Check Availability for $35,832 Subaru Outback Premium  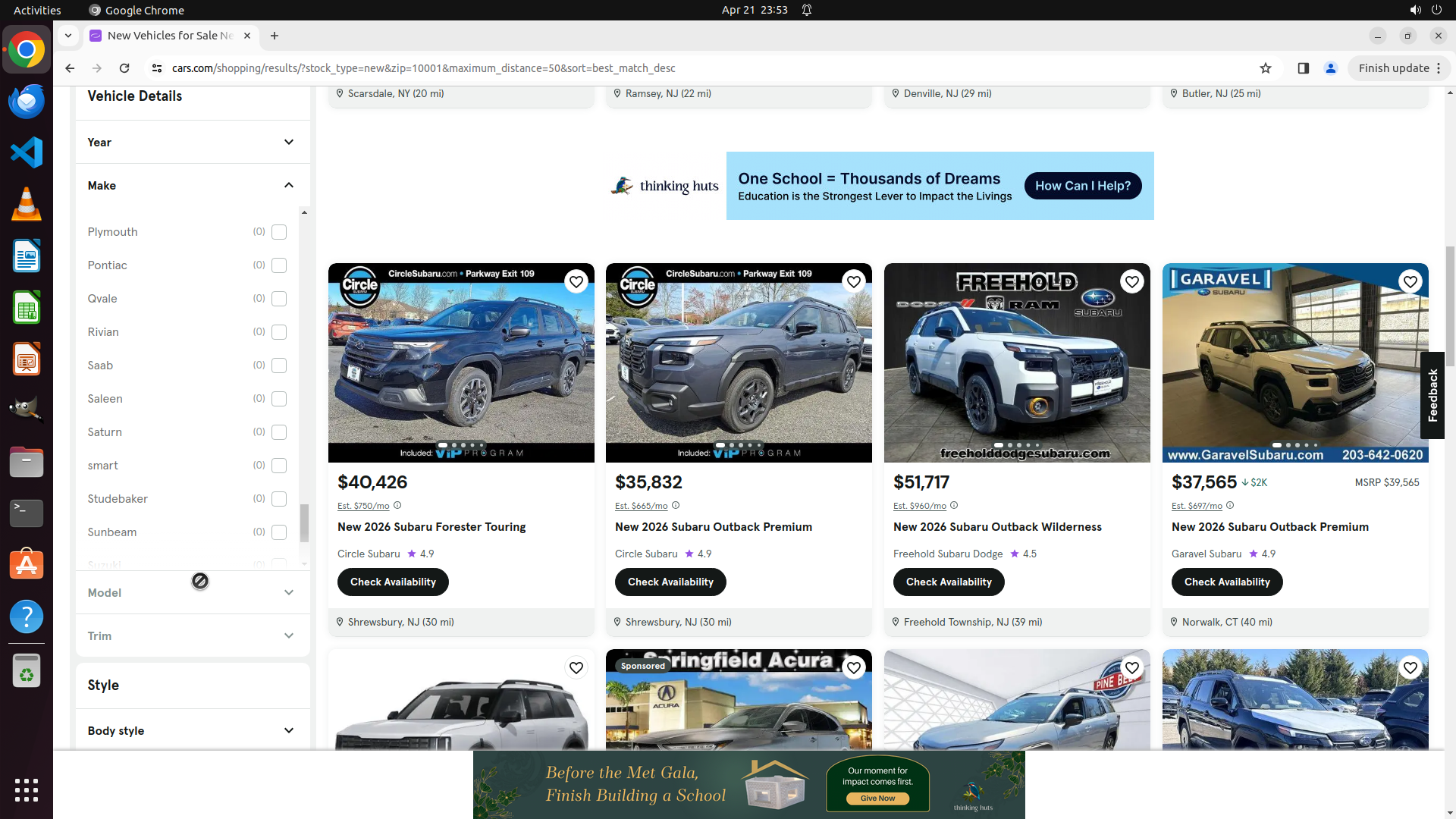[670, 582]
